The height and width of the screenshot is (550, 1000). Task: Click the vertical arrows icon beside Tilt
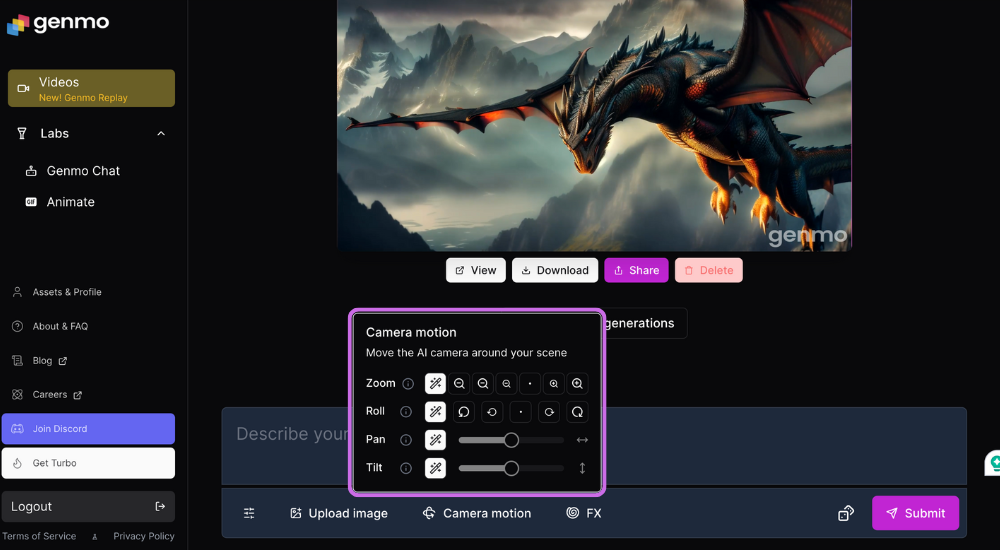582,468
